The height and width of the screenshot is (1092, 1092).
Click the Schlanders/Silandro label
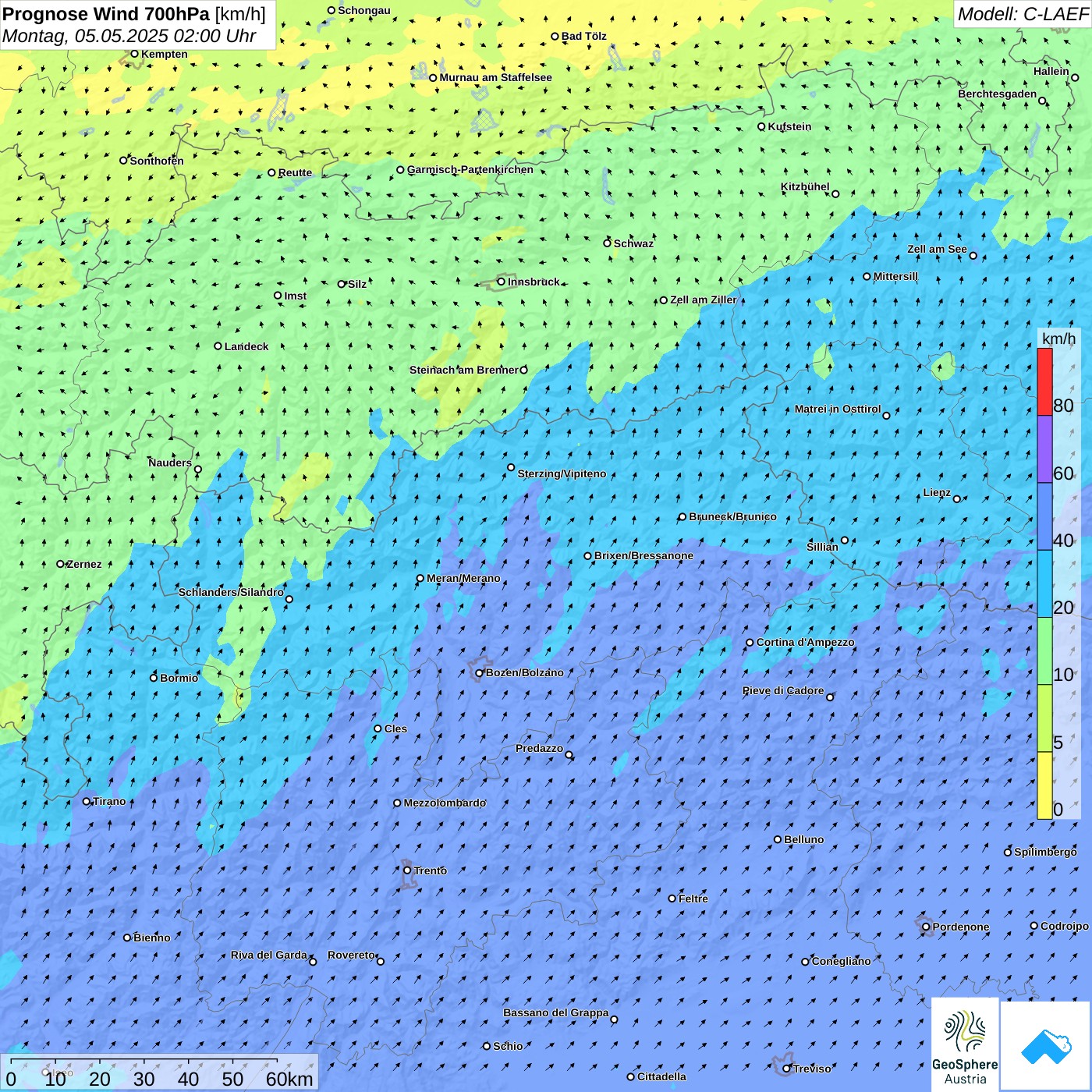click(x=231, y=592)
